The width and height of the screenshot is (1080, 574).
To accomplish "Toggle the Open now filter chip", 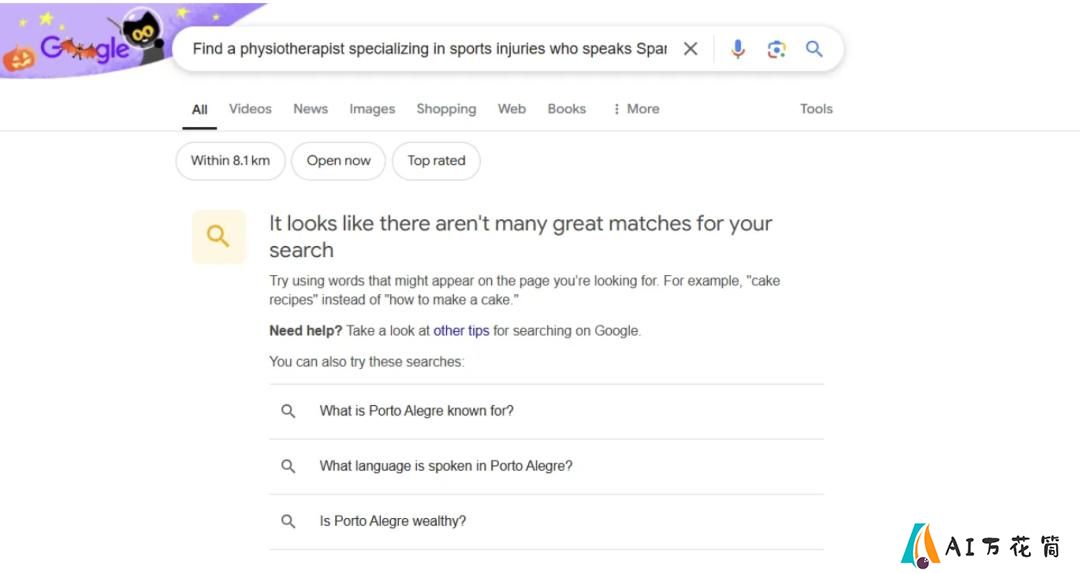I will (338, 161).
